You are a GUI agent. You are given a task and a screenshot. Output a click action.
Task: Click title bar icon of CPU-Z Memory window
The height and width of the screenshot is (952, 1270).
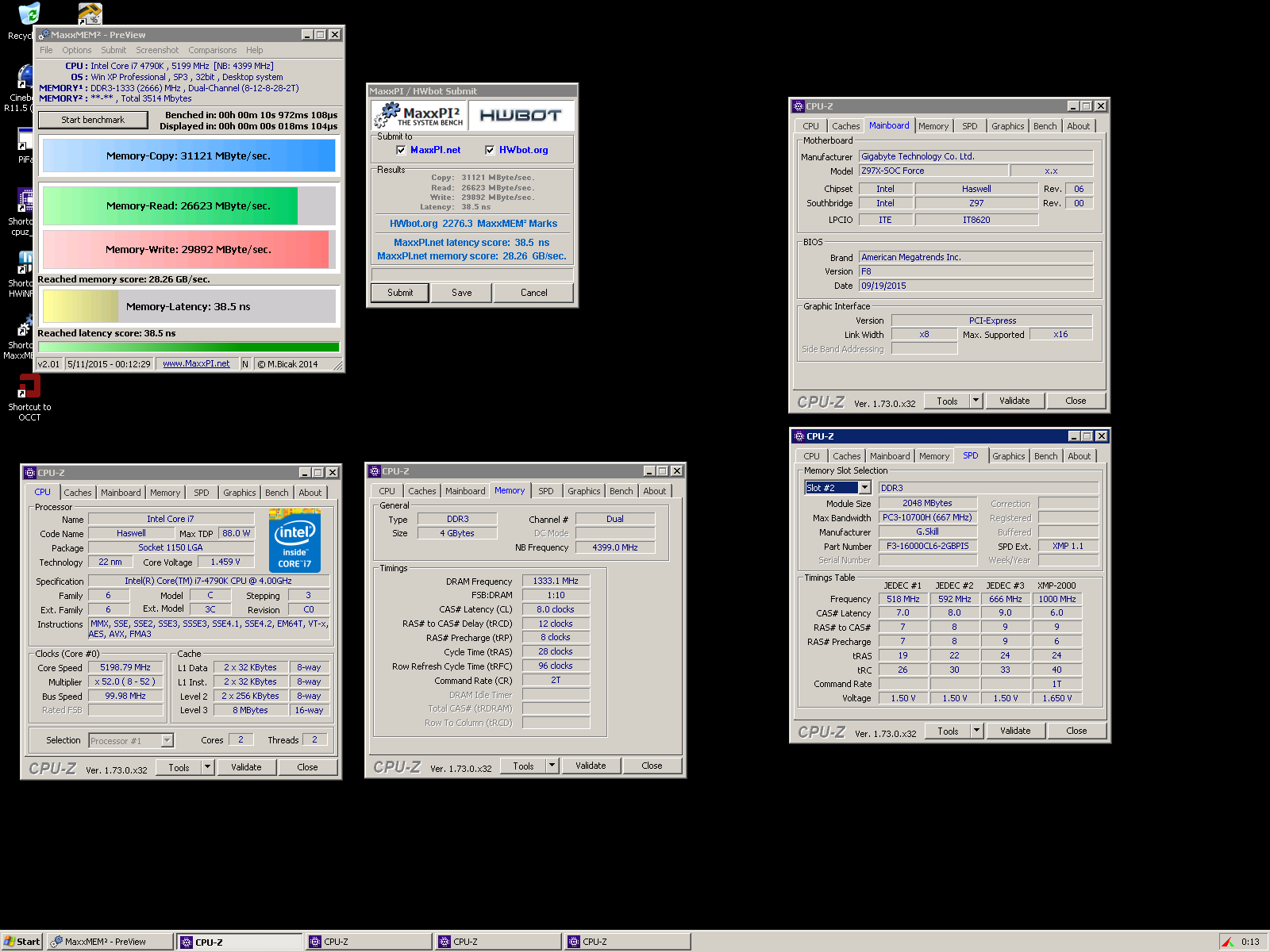click(x=375, y=471)
